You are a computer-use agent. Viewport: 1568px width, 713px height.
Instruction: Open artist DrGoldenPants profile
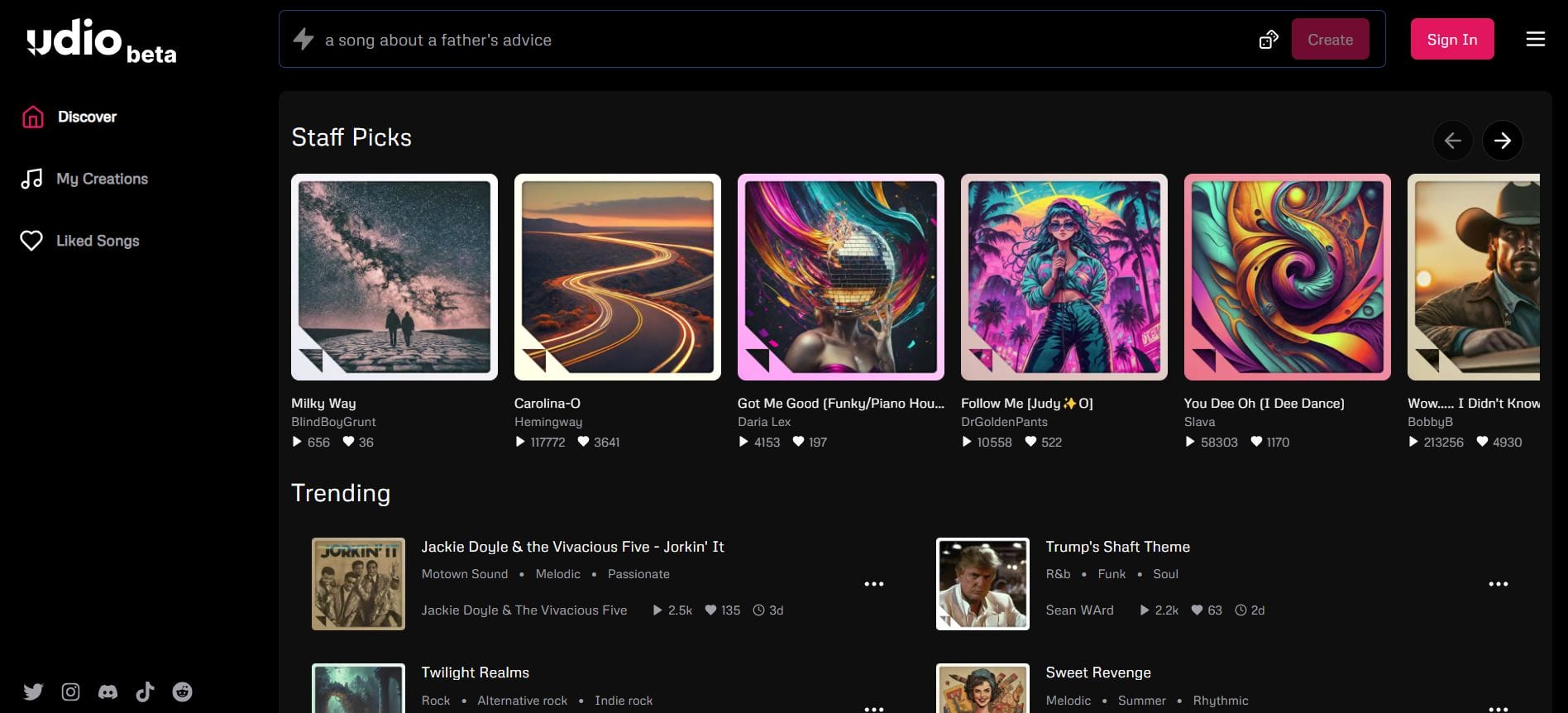pyautogui.click(x=1004, y=422)
